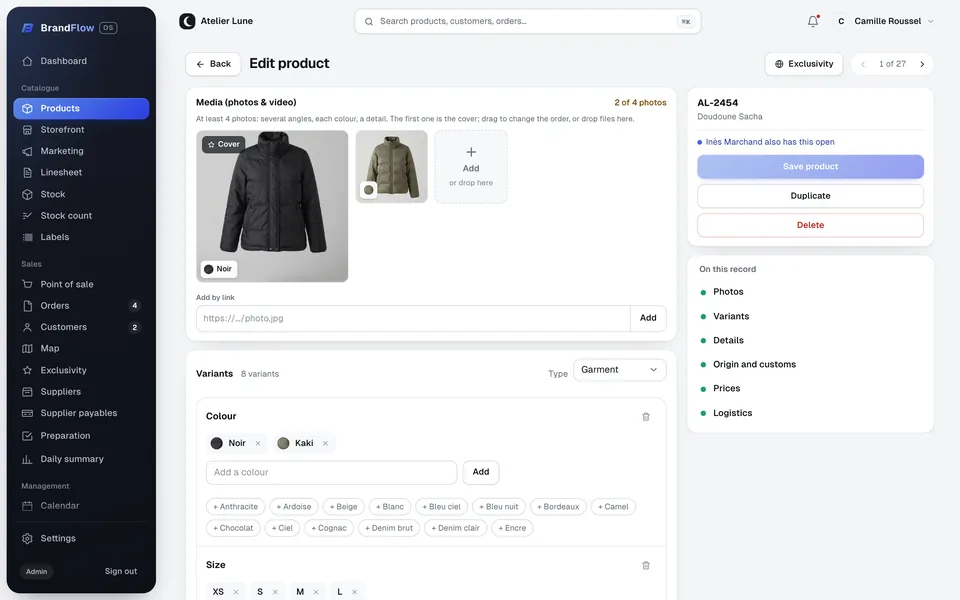Click the Orders document icon
The width and height of the screenshot is (960, 600).
pyautogui.click(x=27, y=306)
